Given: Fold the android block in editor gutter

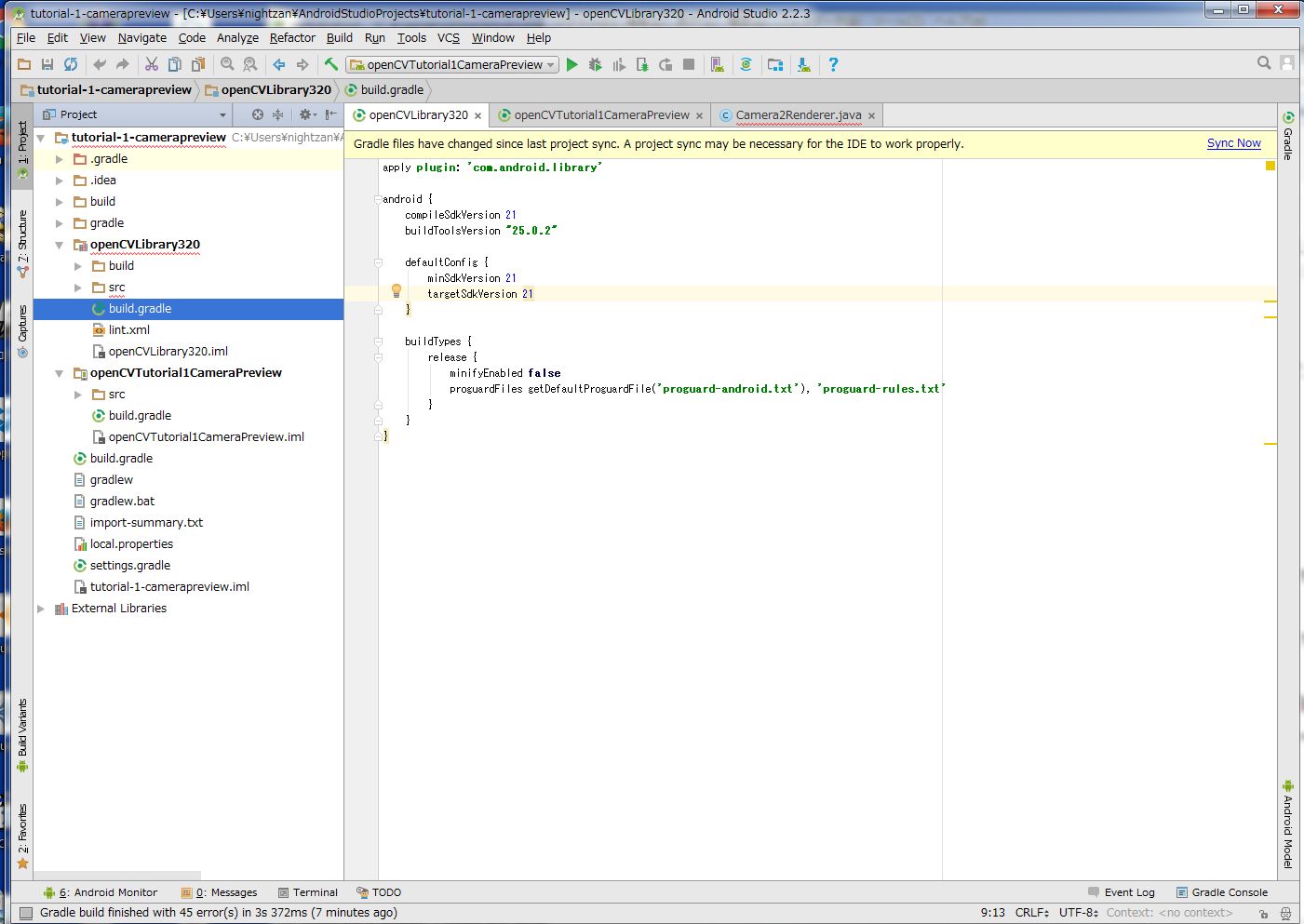Looking at the screenshot, I should coord(377,199).
